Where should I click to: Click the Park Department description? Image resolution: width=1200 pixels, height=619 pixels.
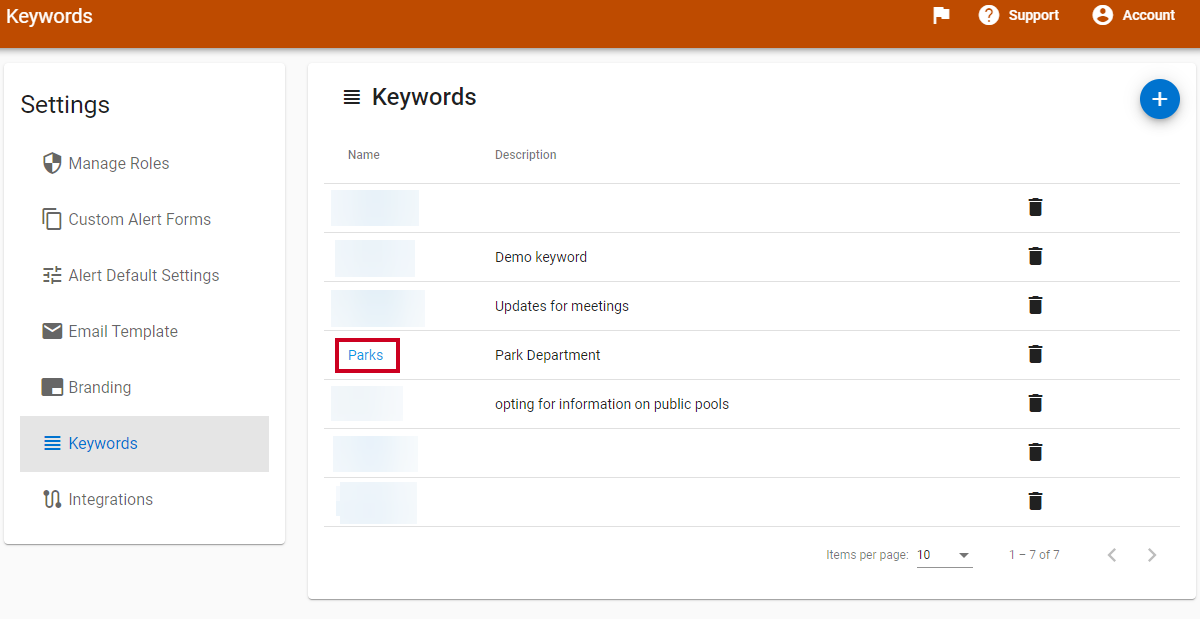548,355
